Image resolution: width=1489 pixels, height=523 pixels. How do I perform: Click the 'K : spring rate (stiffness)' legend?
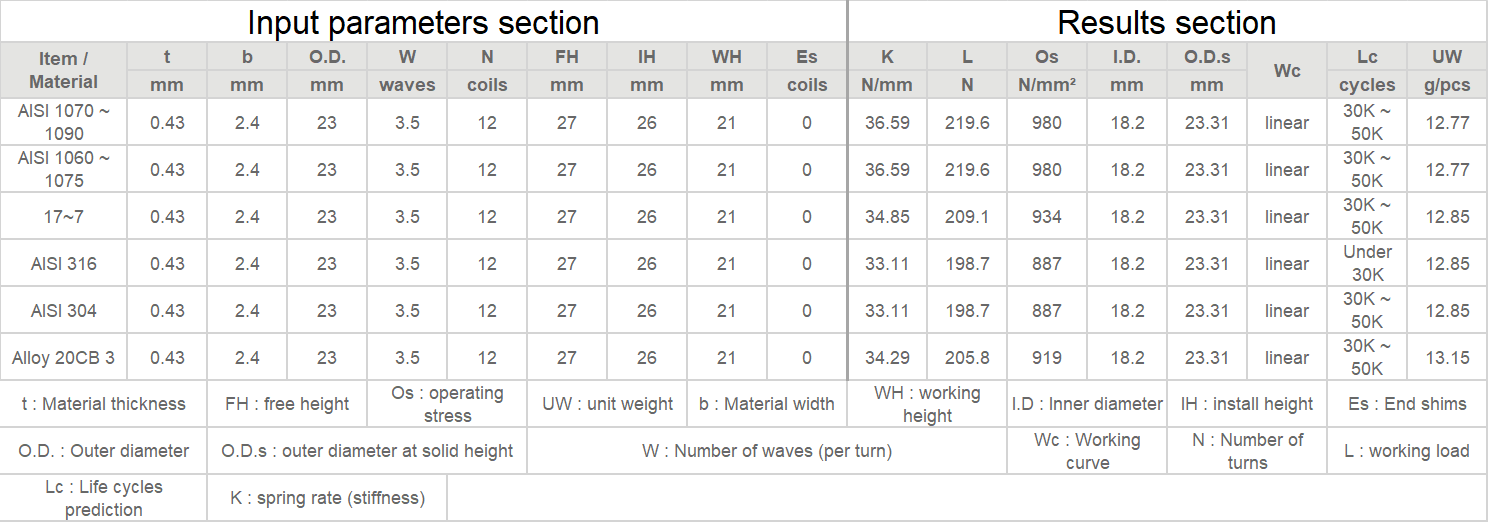[x=327, y=498]
